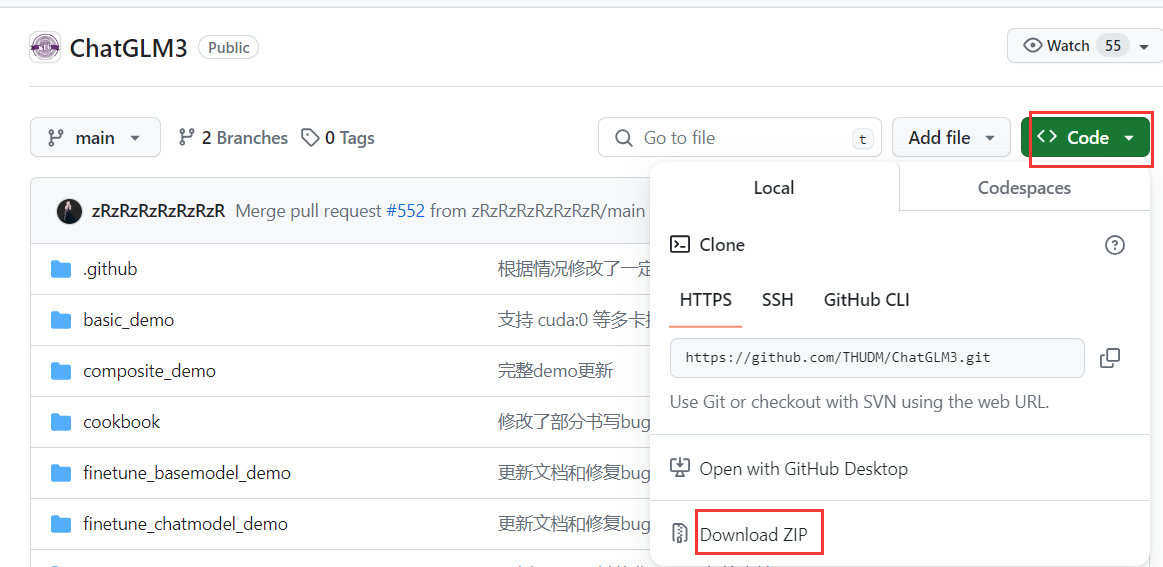The image size is (1163, 567).
Task: Switch to the Local tab
Action: (774, 188)
